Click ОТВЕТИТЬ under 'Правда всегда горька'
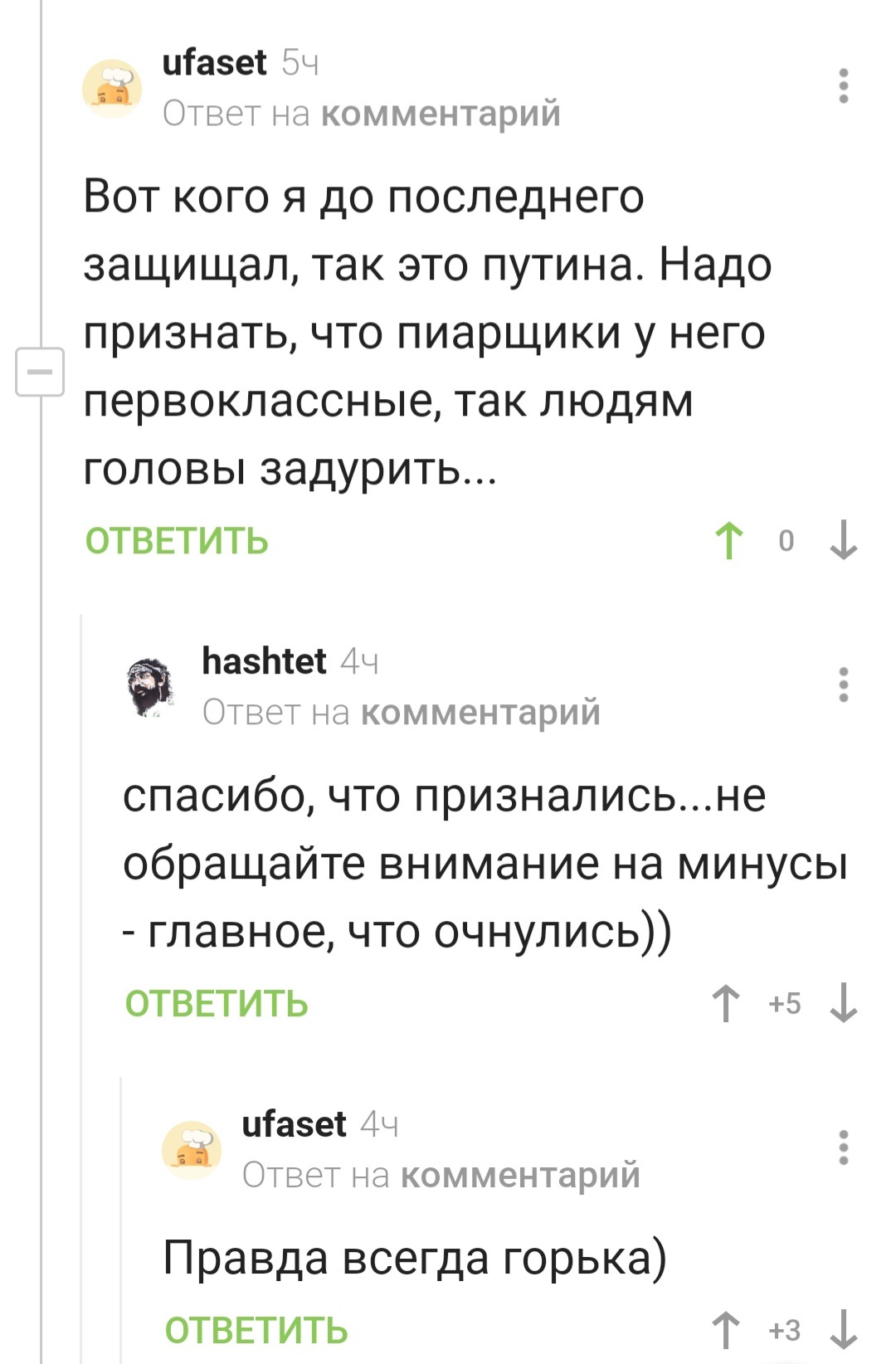Image resolution: width=896 pixels, height=1364 pixels. pos(256,1330)
